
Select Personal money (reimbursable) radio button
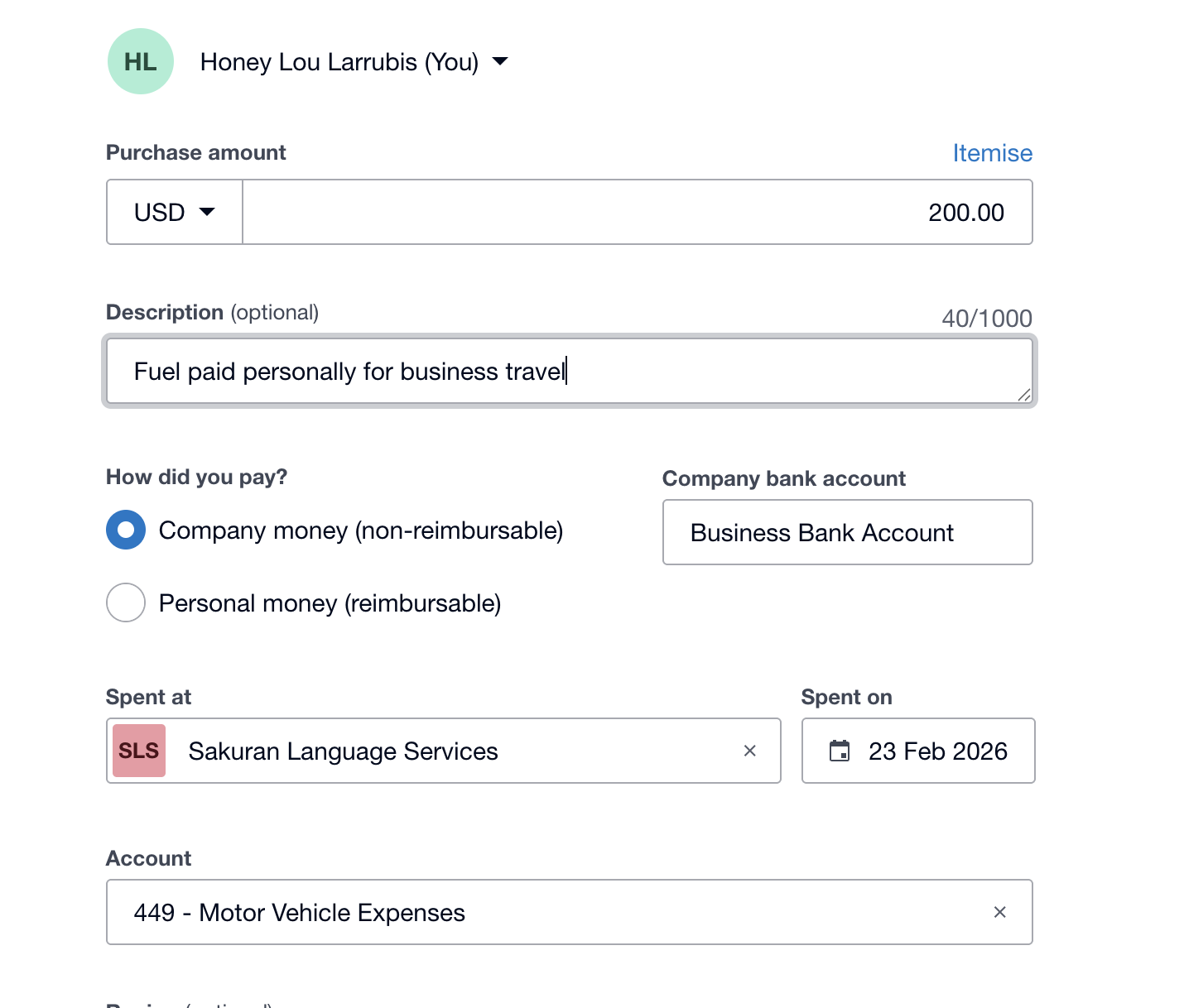tap(126, 602)
